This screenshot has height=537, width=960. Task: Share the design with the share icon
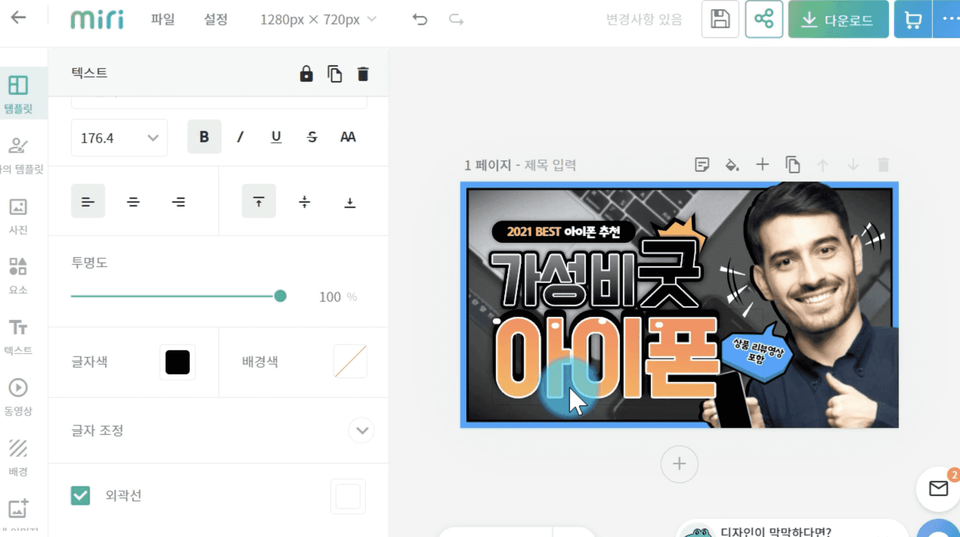pos(763,20)
